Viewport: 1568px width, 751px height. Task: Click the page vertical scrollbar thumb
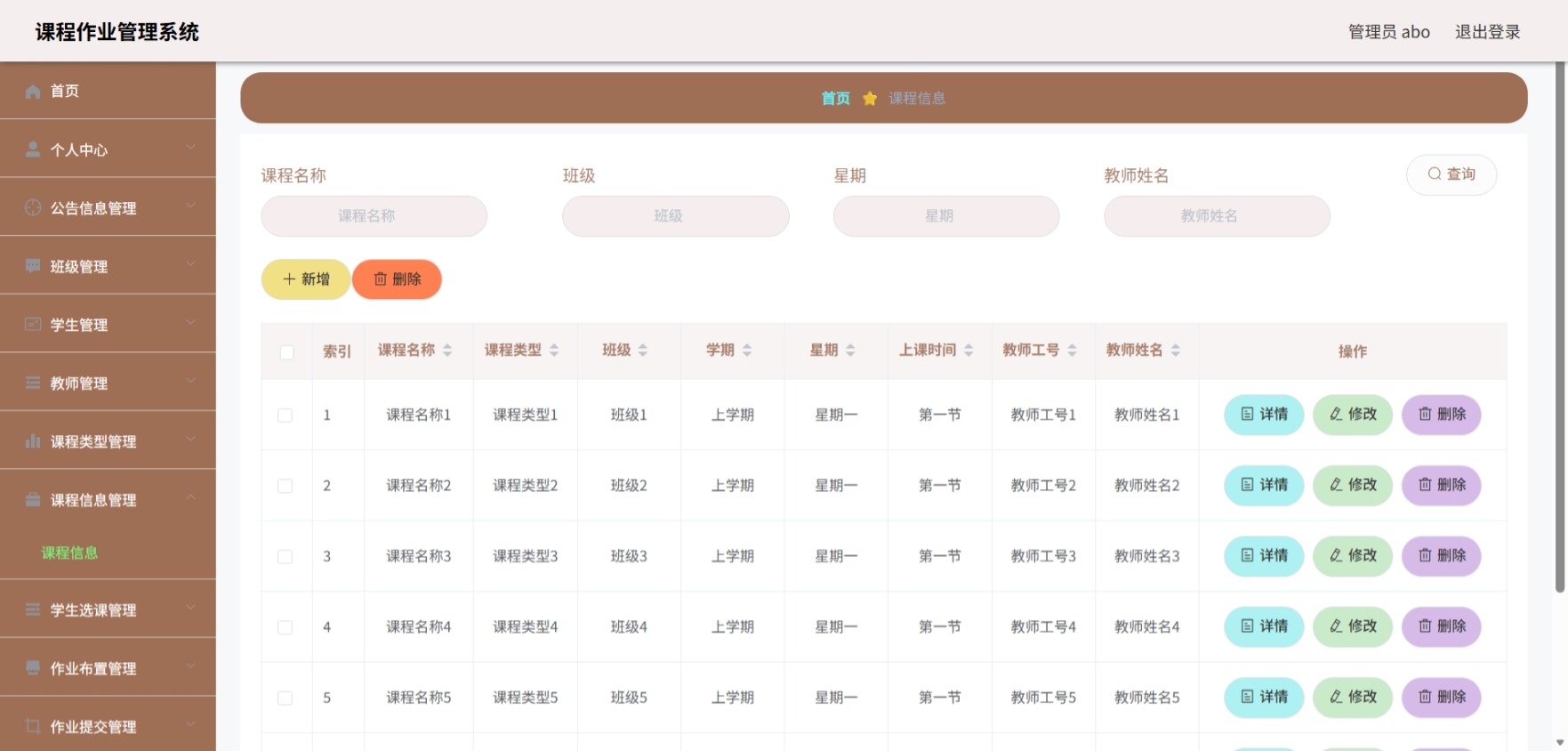(x=1559, y=327)
